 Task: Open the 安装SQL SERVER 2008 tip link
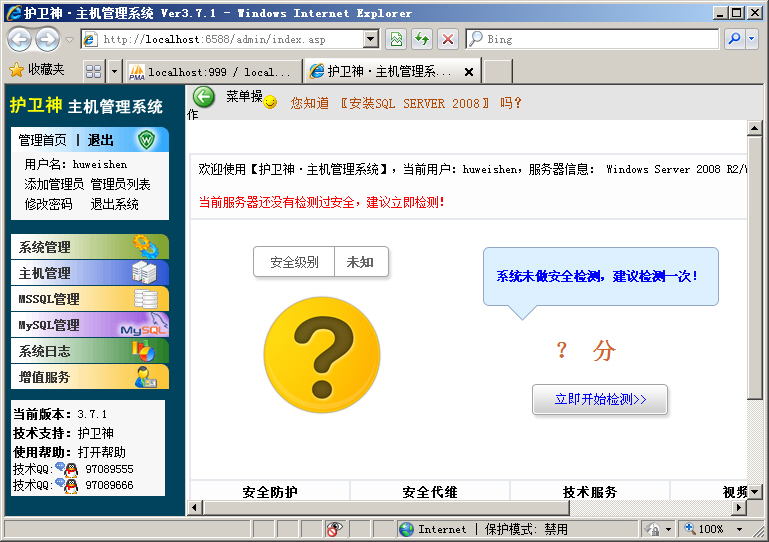tap(415, 103)
